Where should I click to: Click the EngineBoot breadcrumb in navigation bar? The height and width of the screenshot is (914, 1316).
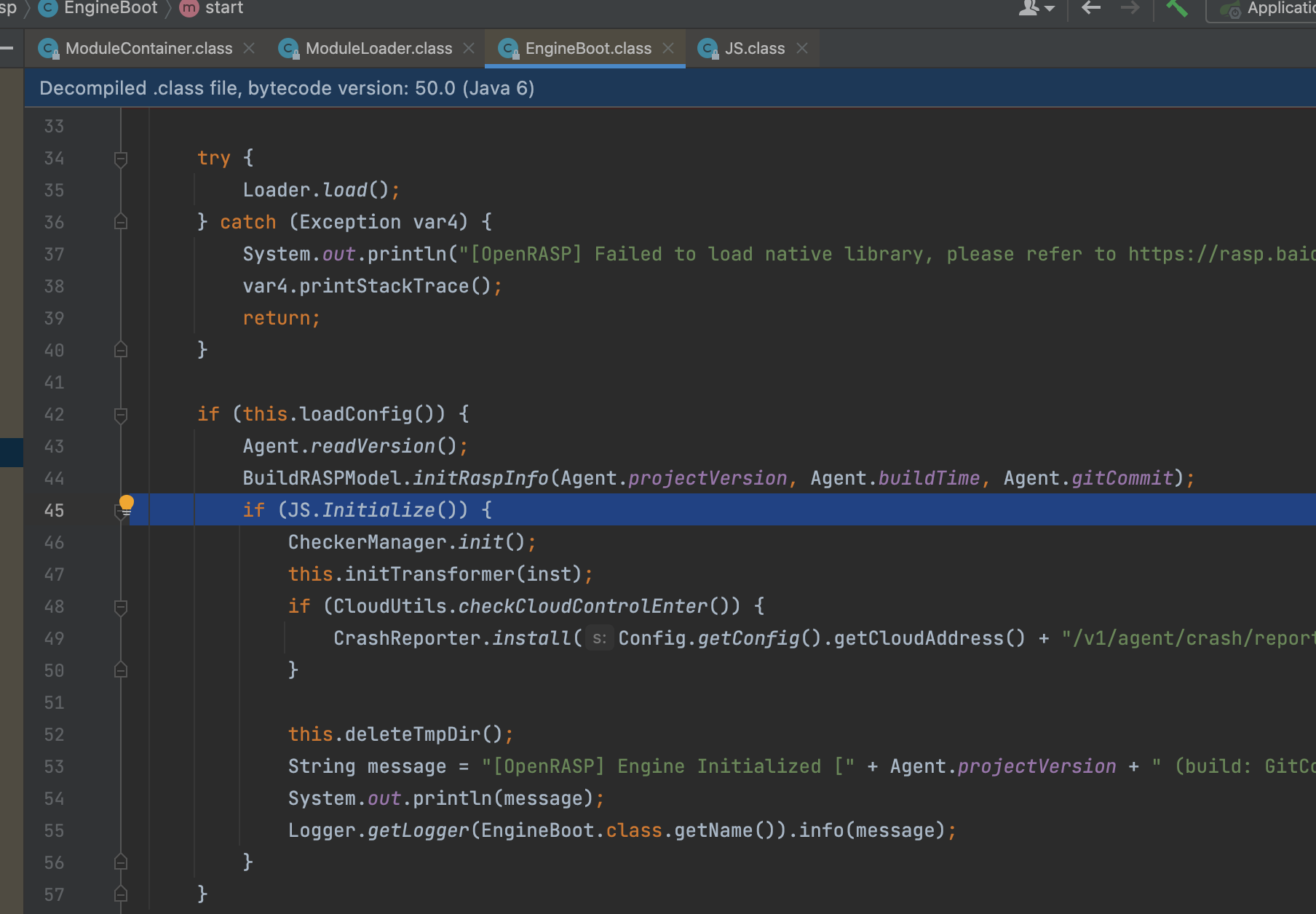point(110,9)
